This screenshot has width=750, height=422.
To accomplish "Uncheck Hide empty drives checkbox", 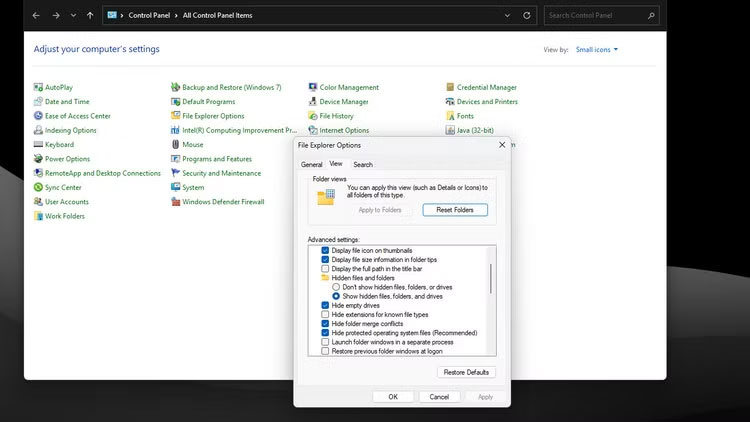I will click(x=325, y=305).
